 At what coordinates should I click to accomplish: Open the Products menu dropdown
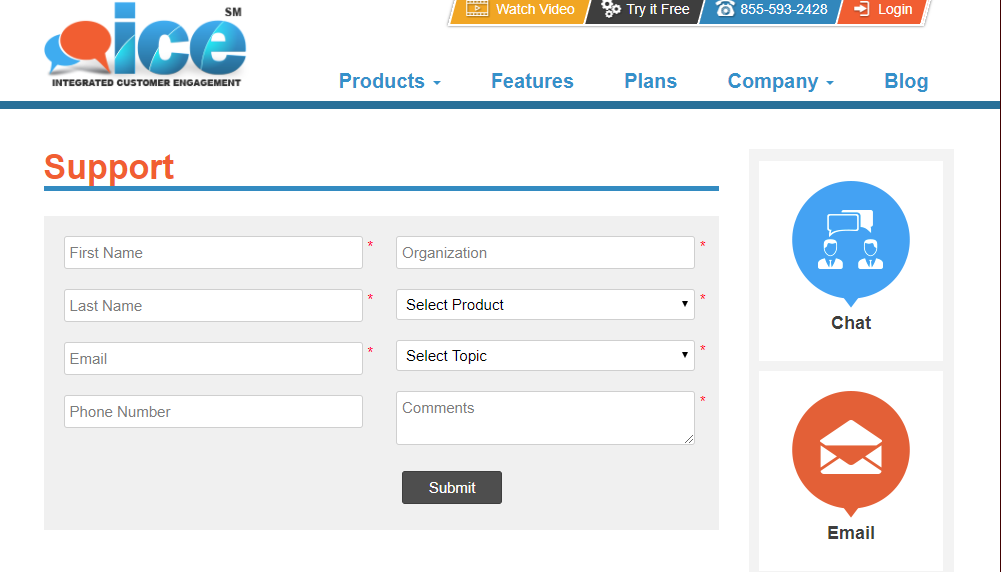389,82
